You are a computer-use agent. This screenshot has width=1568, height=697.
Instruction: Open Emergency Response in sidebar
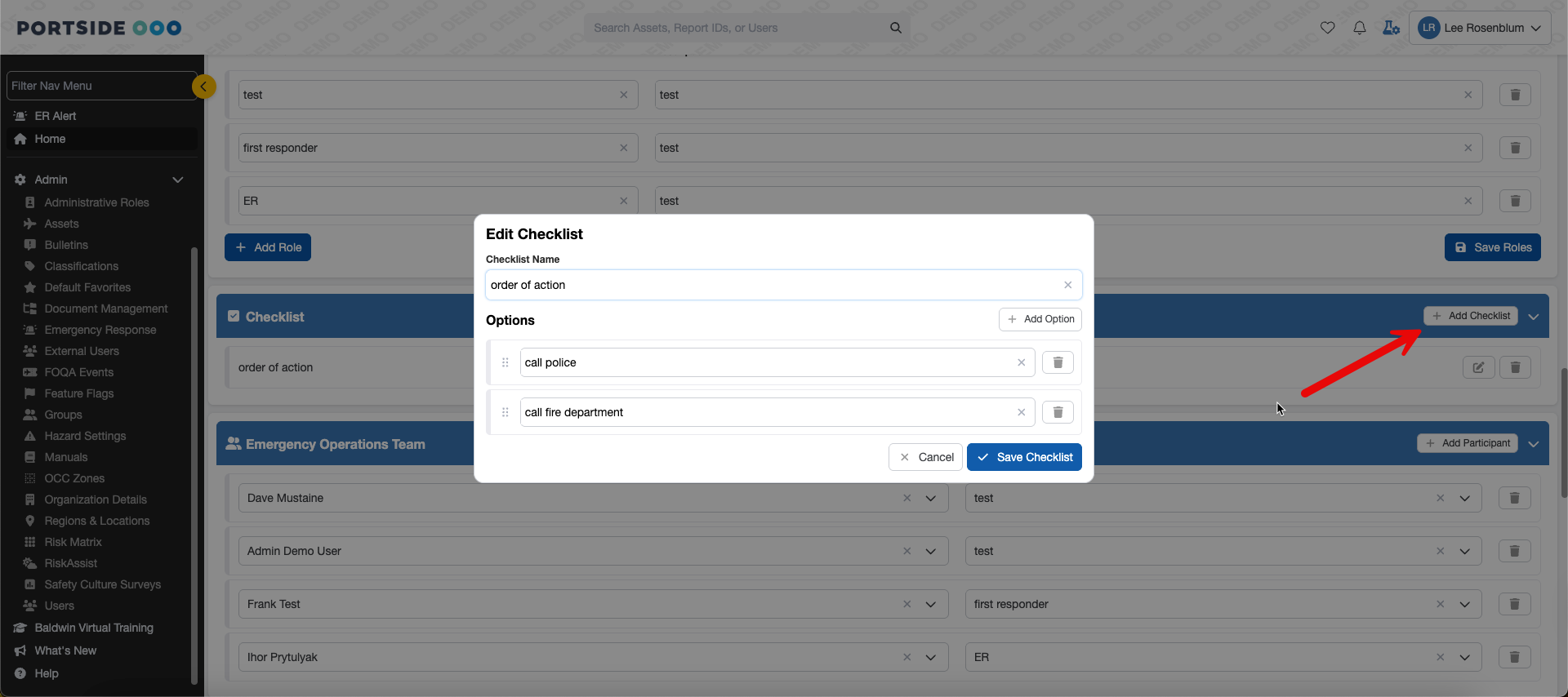click(x=100, y=330)
